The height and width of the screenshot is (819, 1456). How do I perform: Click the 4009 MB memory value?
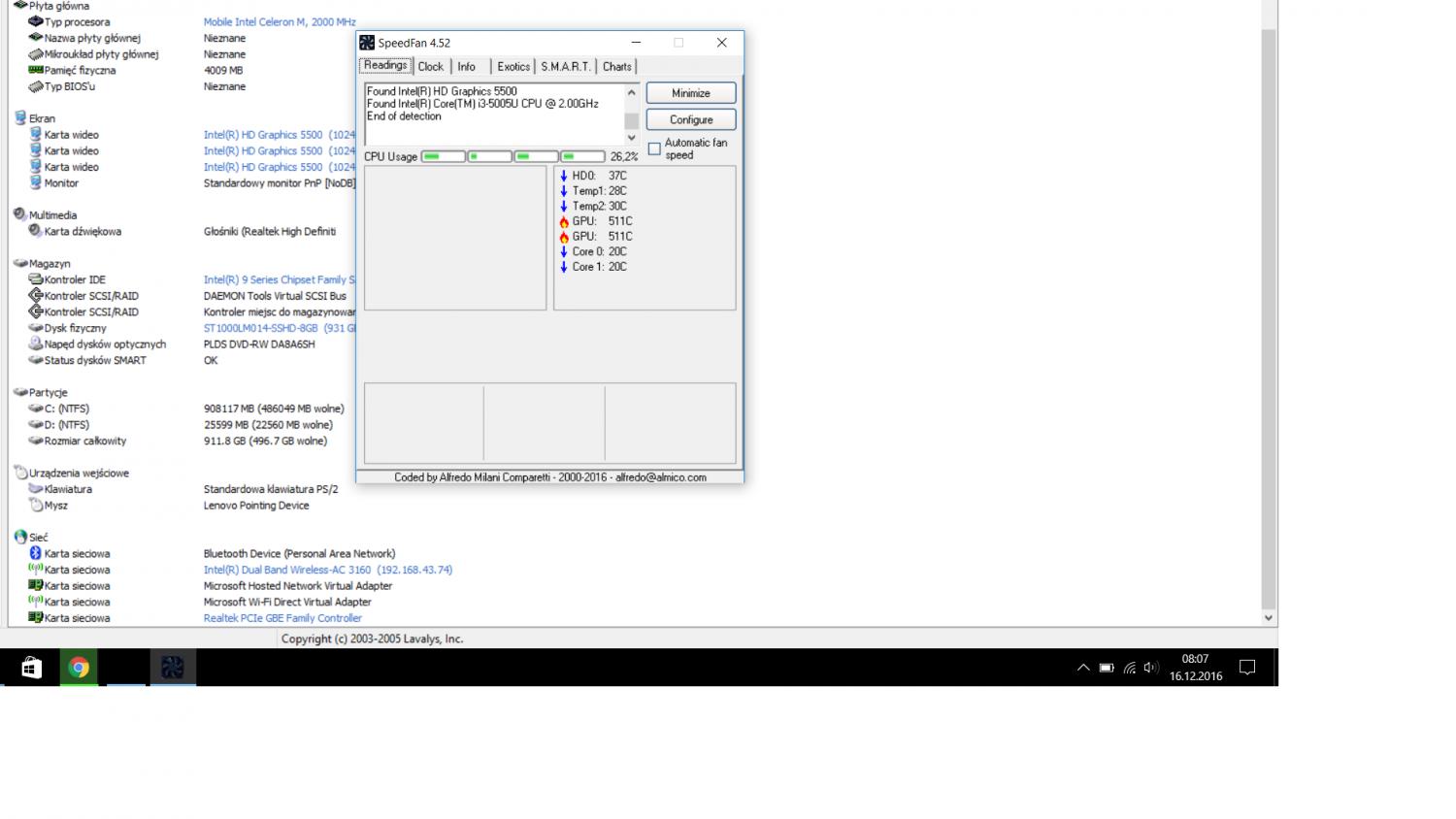223,70
